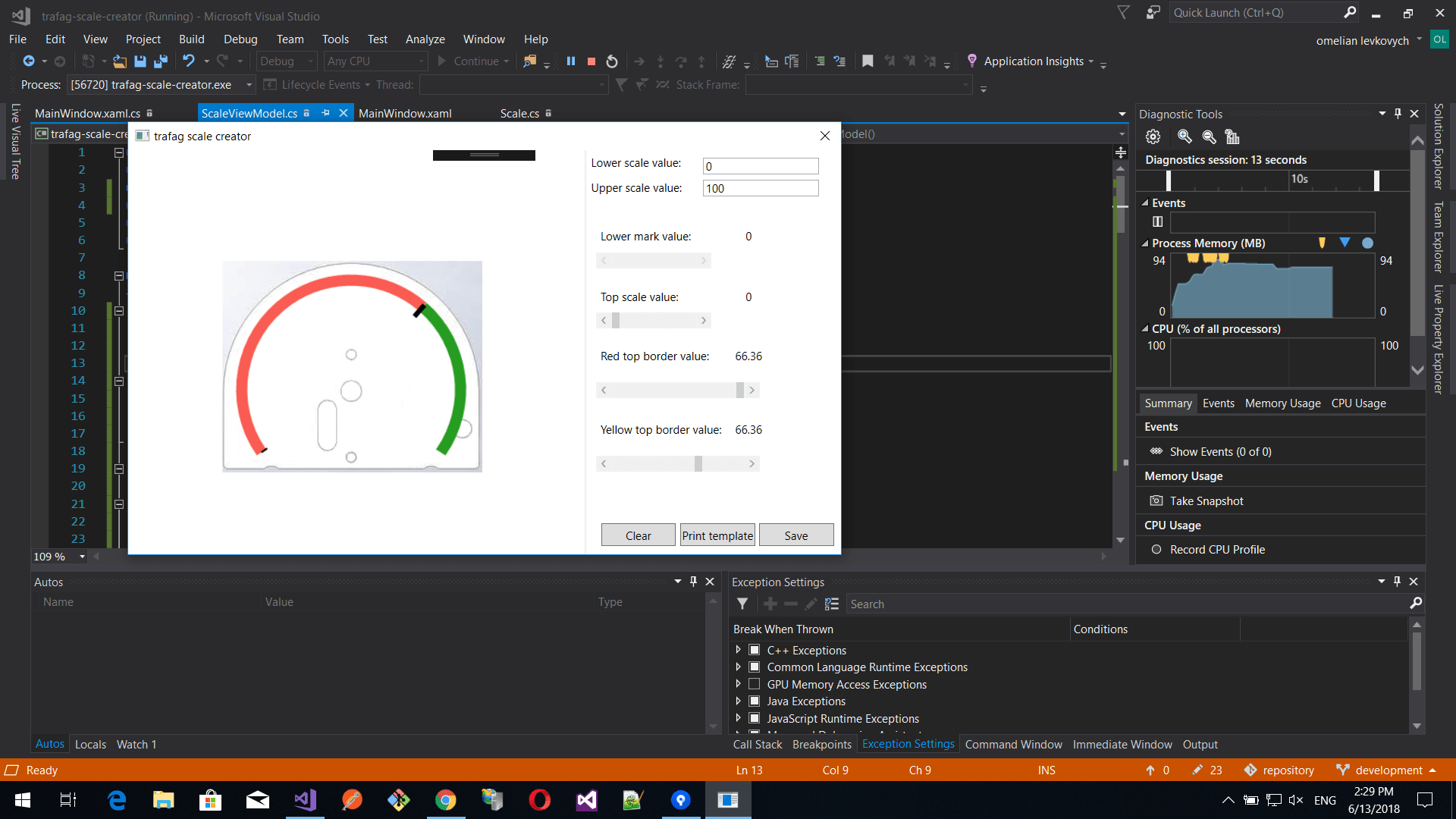Open the Analyze menu
1456x819 pixels.
[x=425, y=39]
